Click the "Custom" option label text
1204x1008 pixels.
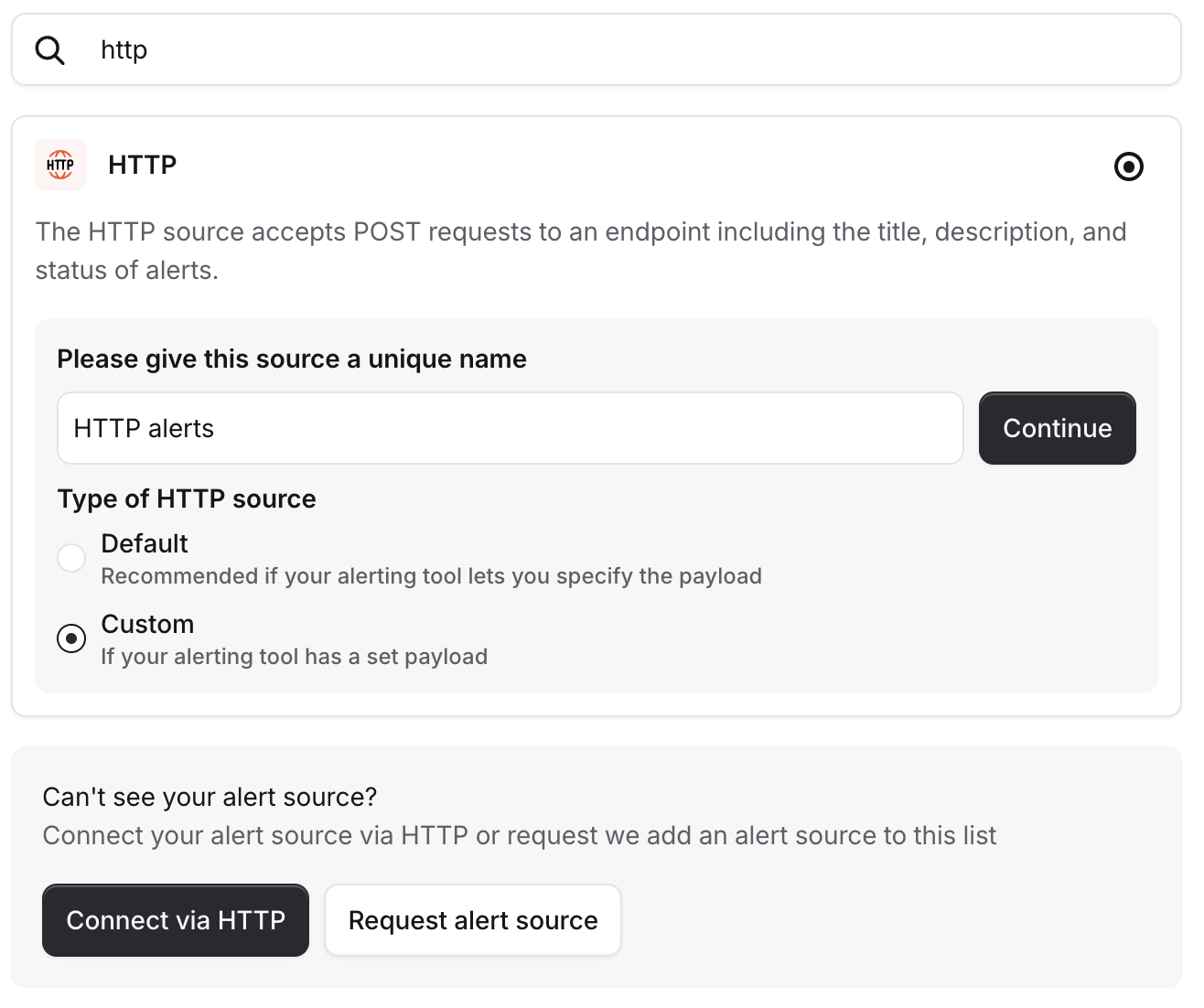point(147,624)
